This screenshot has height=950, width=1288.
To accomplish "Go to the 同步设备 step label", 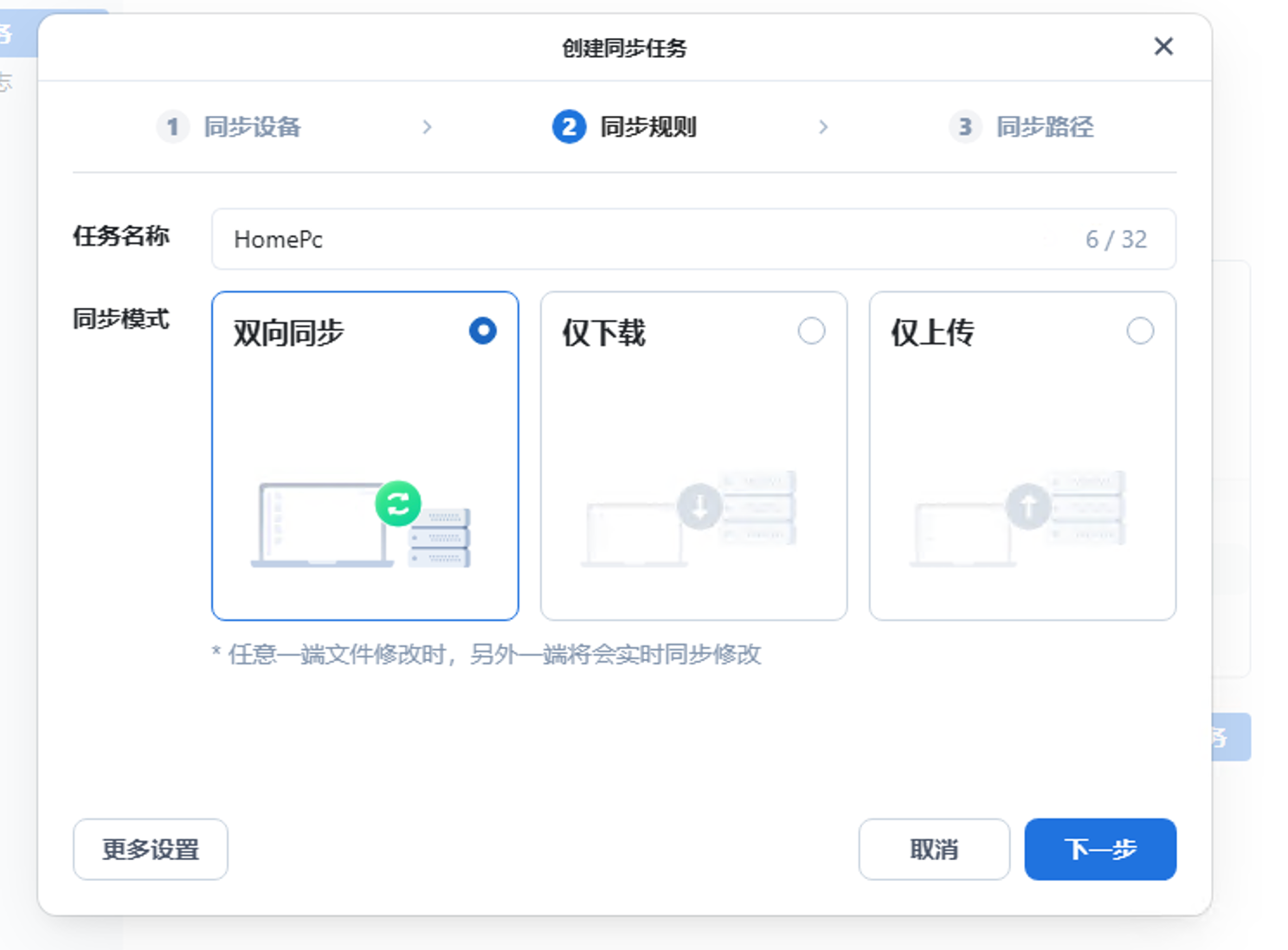I will click(x=252, y=127).
